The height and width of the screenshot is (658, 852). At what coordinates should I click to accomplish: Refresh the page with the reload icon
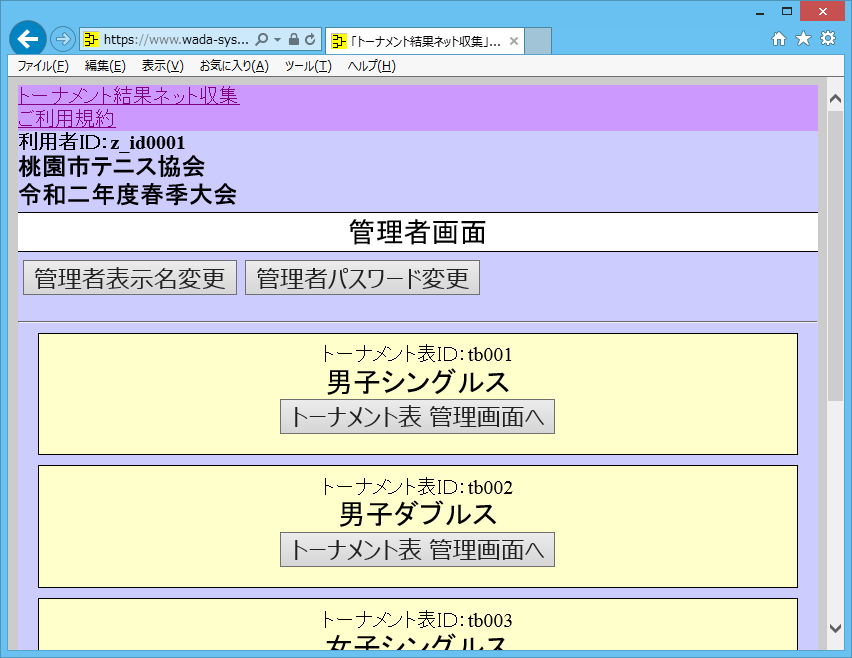click(x=310, y=40)
